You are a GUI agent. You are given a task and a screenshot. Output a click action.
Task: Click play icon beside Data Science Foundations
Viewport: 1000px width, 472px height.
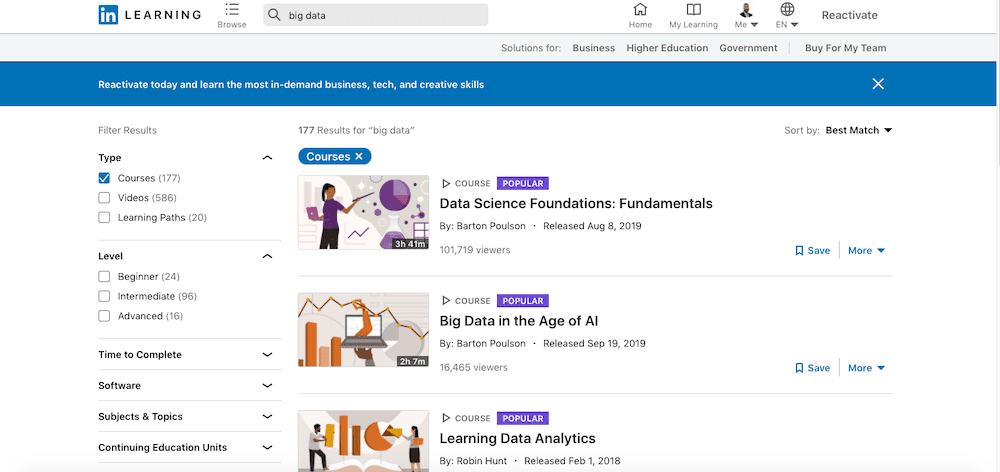pos(446,184)
